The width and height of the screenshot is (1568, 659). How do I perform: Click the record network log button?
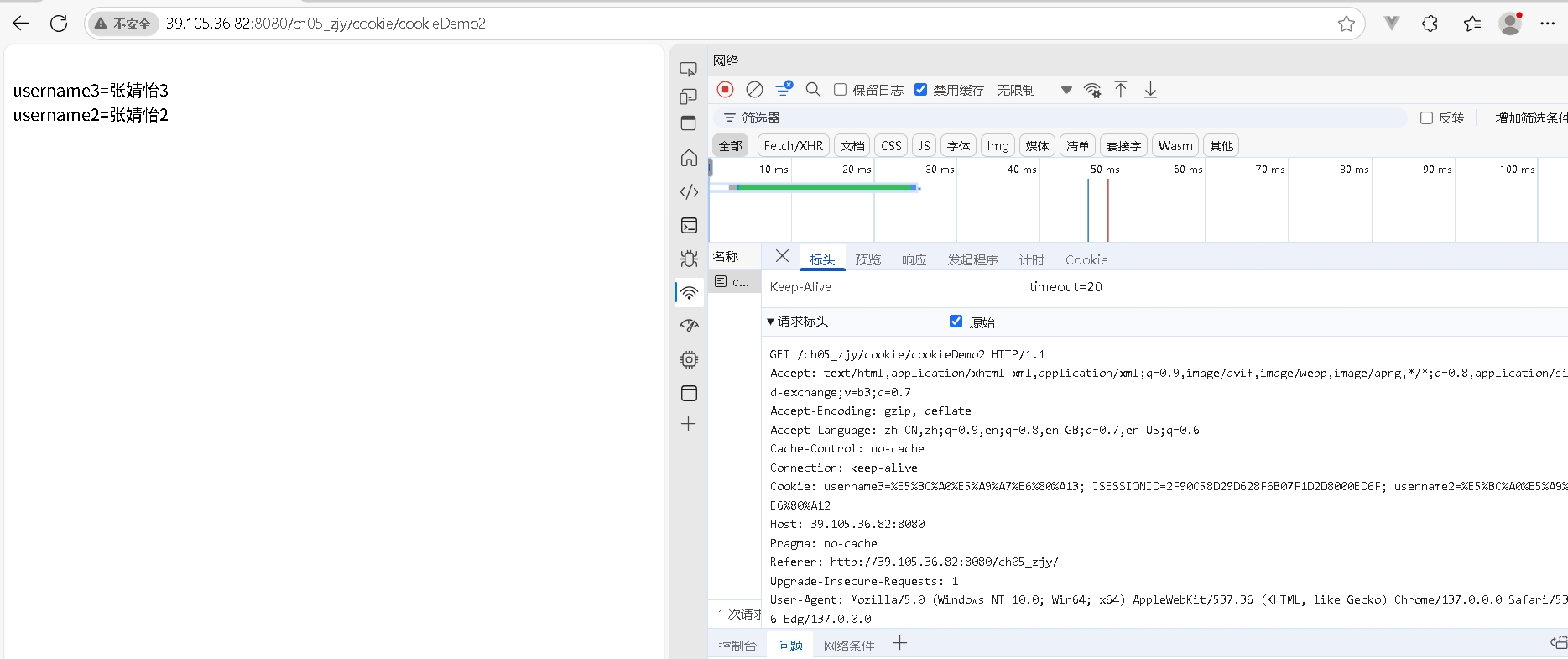(x=726, y=90)
